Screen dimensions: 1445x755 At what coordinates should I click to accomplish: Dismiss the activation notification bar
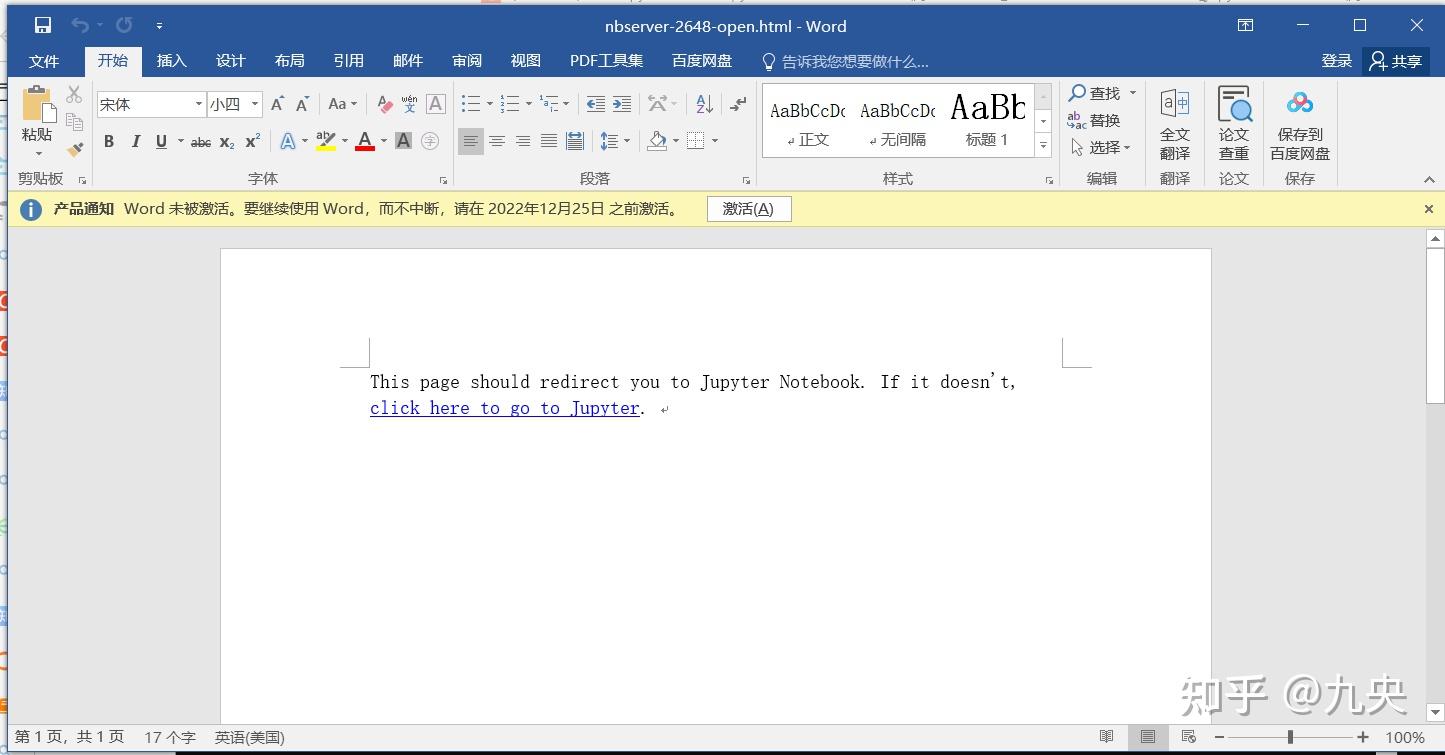tap(1429, 209)
